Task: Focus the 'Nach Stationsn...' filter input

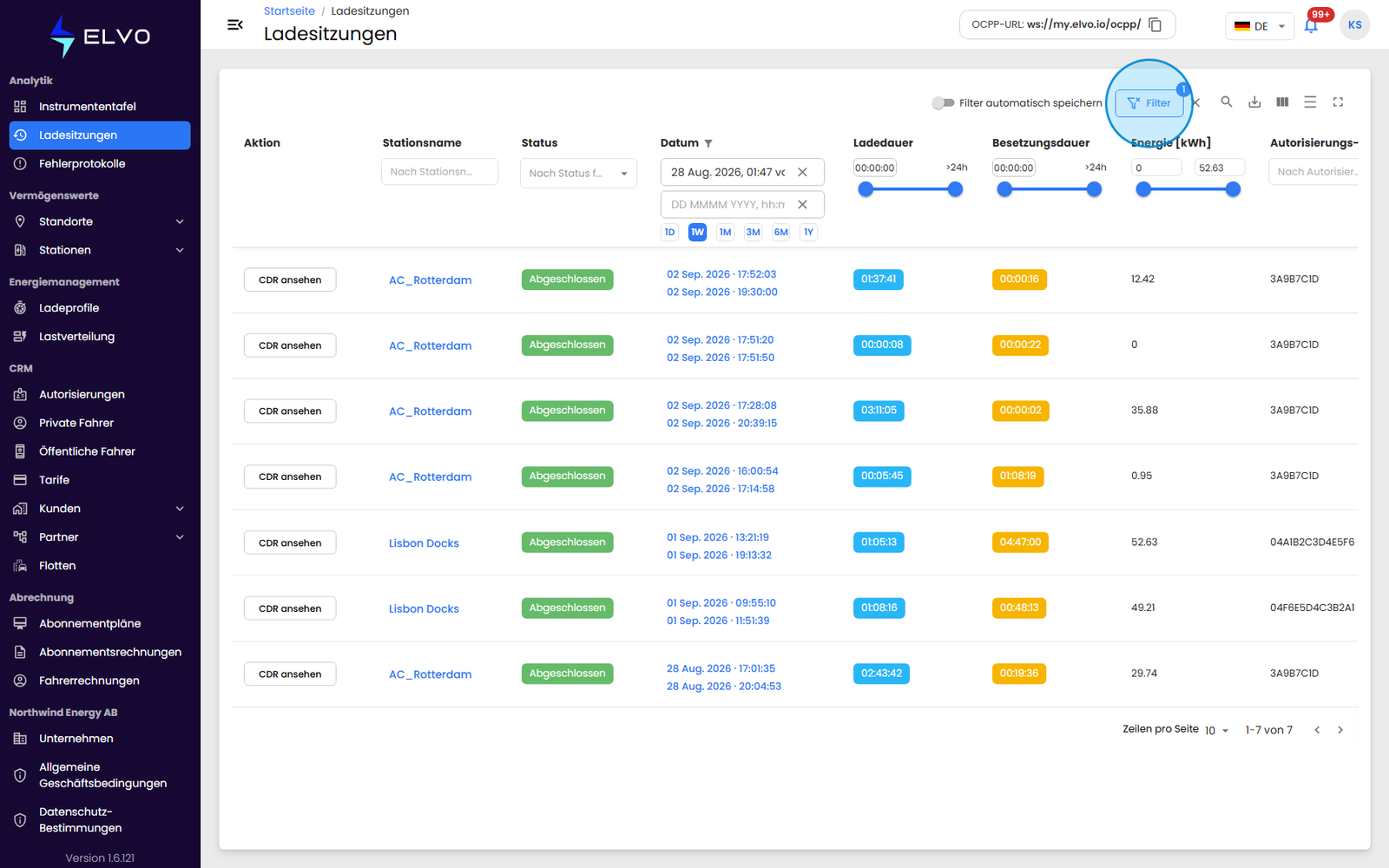Action: pos(439,172)
